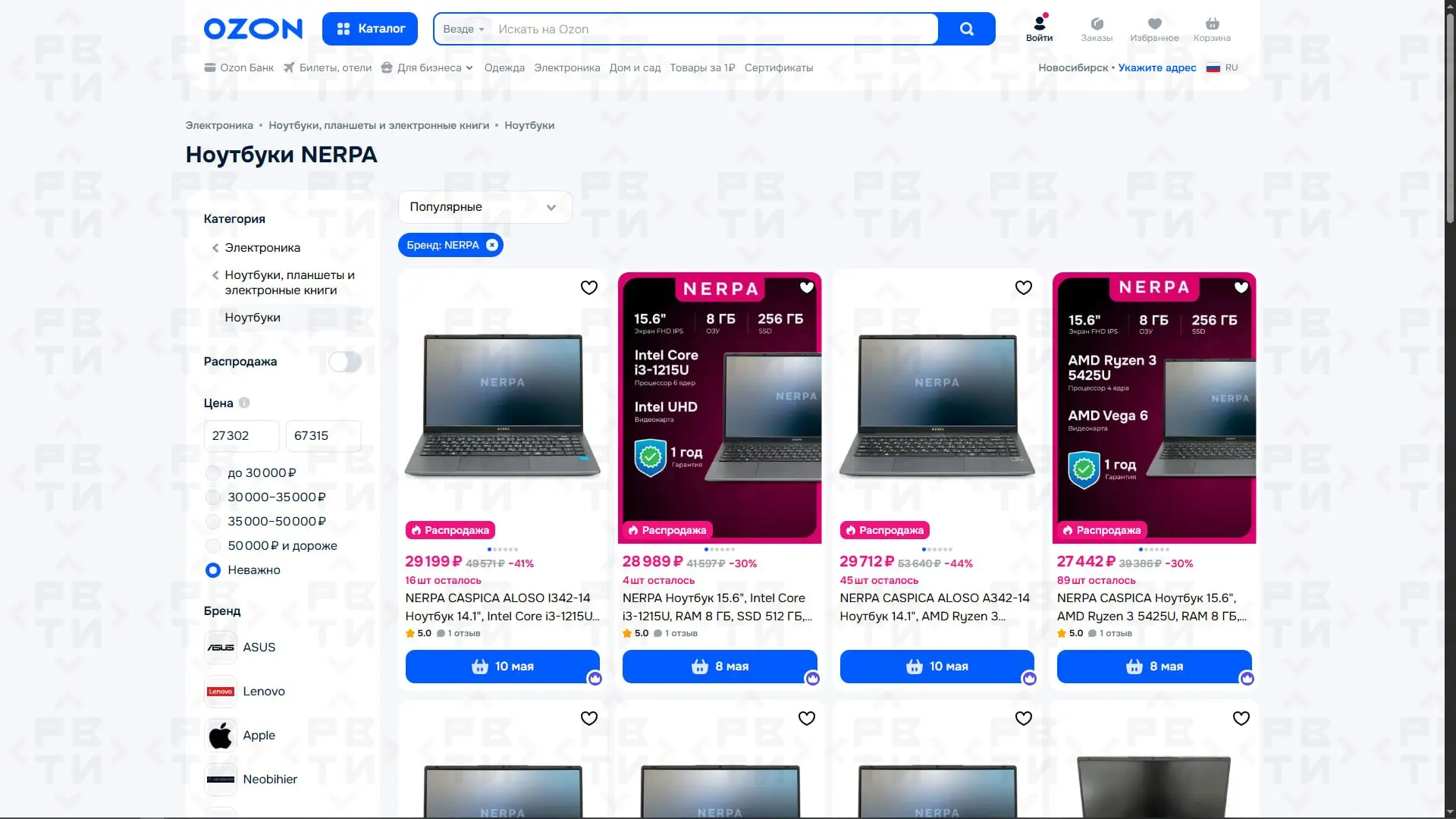
Task: Click the OZON logo
Action: click(253, 29)
